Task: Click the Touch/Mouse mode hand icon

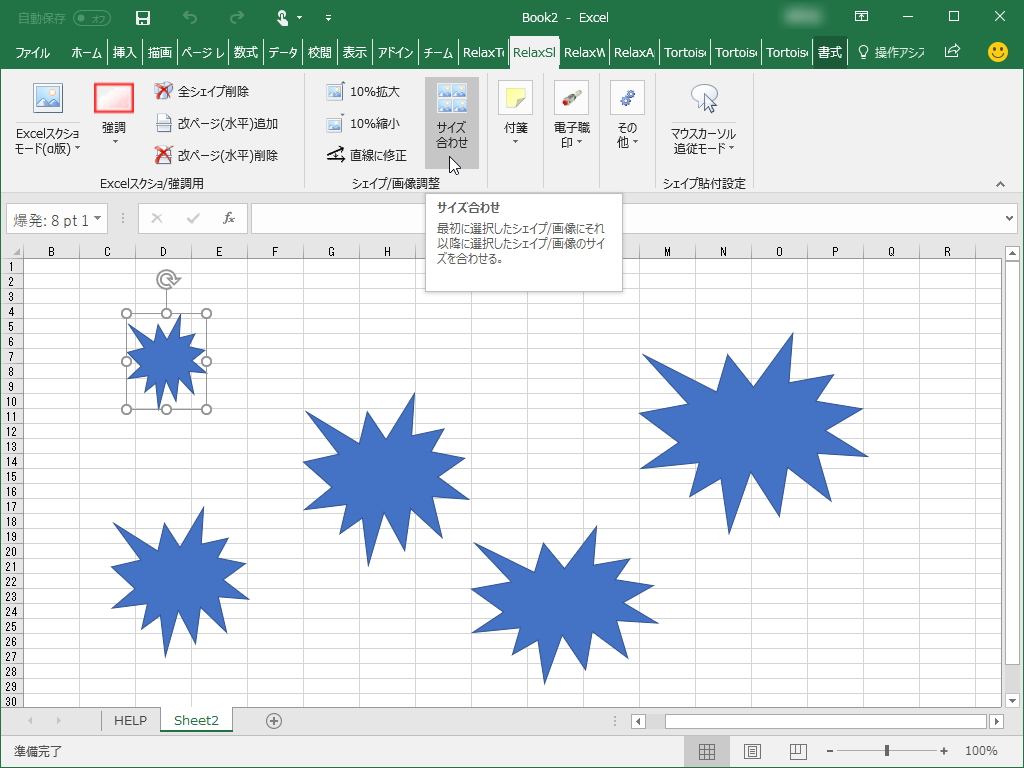Action: coord(282,18)
